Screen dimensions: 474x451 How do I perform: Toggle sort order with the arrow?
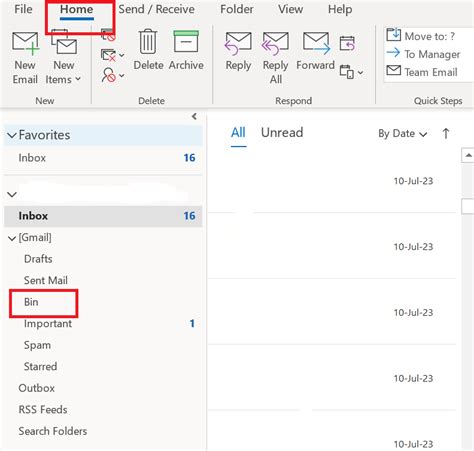click(x=446, y=134)
